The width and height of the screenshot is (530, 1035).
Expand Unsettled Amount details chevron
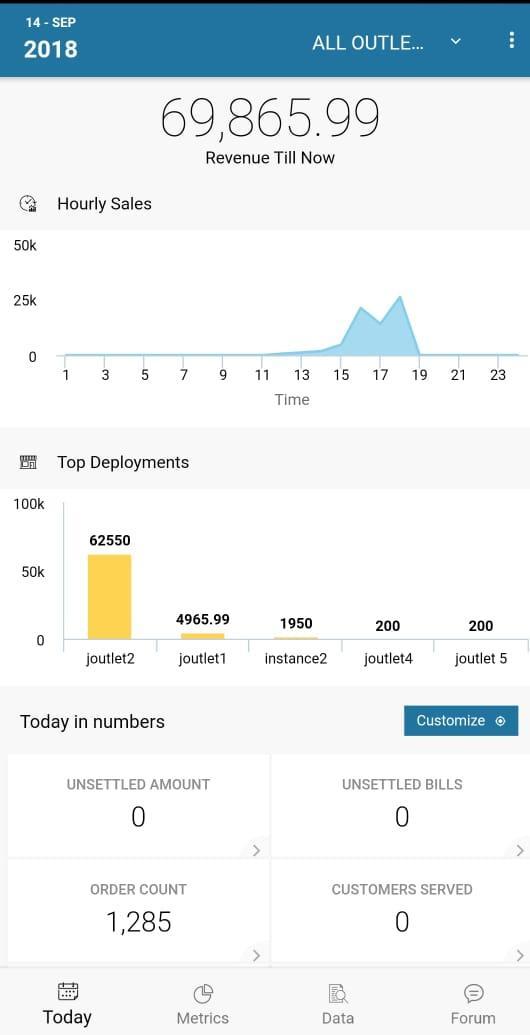tap(256, 850)
